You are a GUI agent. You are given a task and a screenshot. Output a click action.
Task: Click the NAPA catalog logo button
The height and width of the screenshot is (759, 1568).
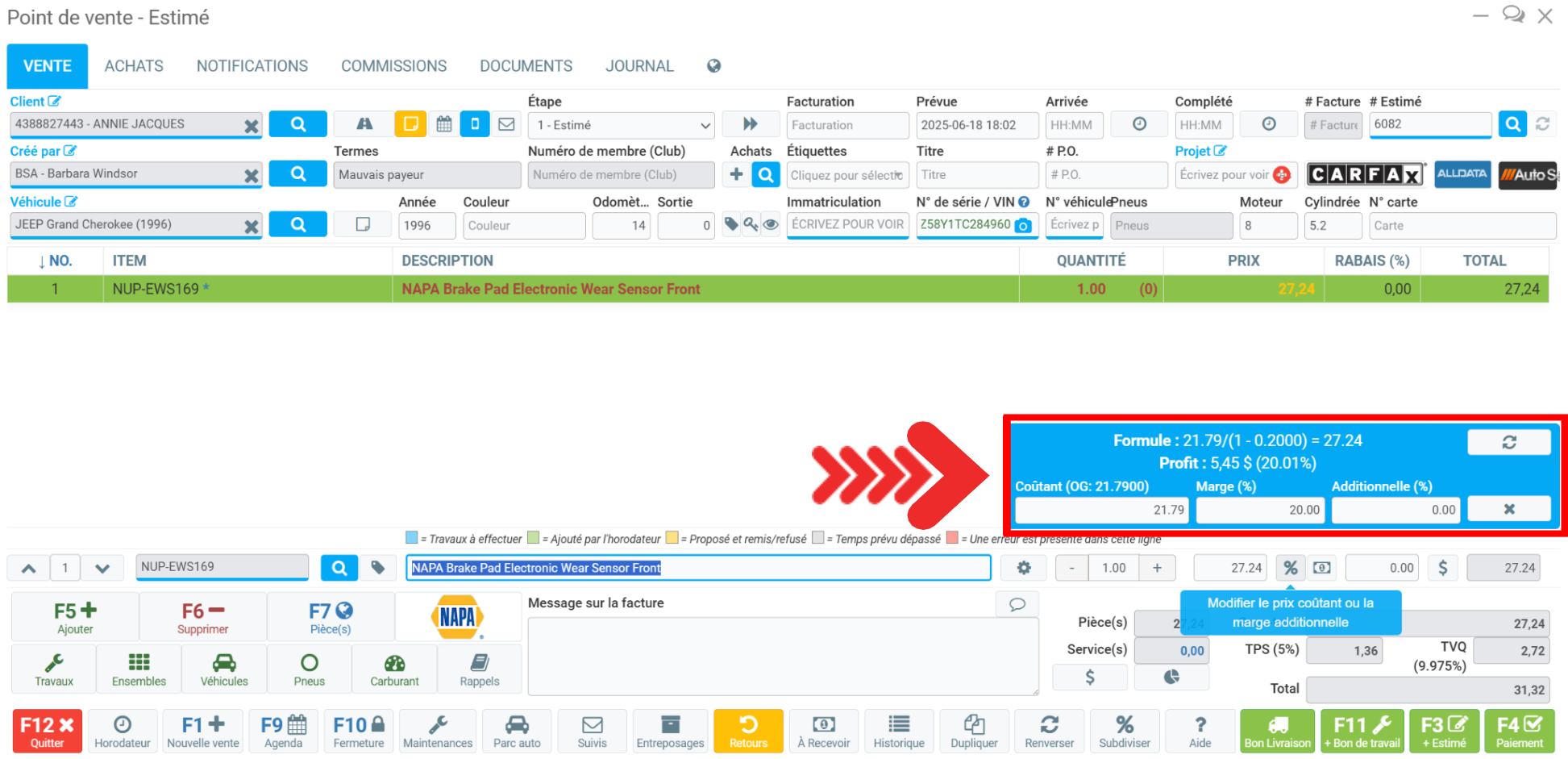[457, 618]
